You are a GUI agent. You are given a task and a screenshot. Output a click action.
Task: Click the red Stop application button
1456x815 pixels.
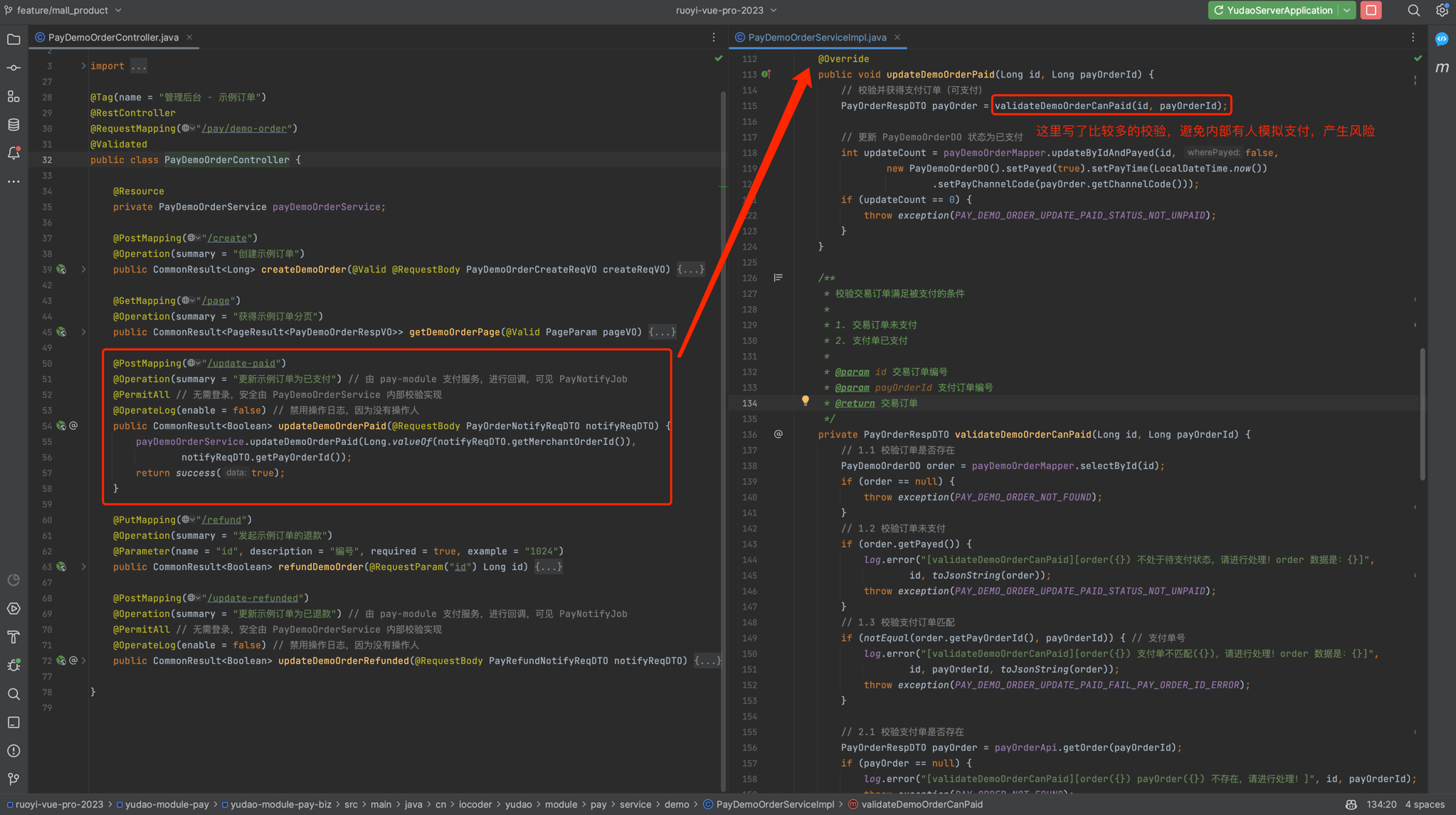(x=1371, y=10)
